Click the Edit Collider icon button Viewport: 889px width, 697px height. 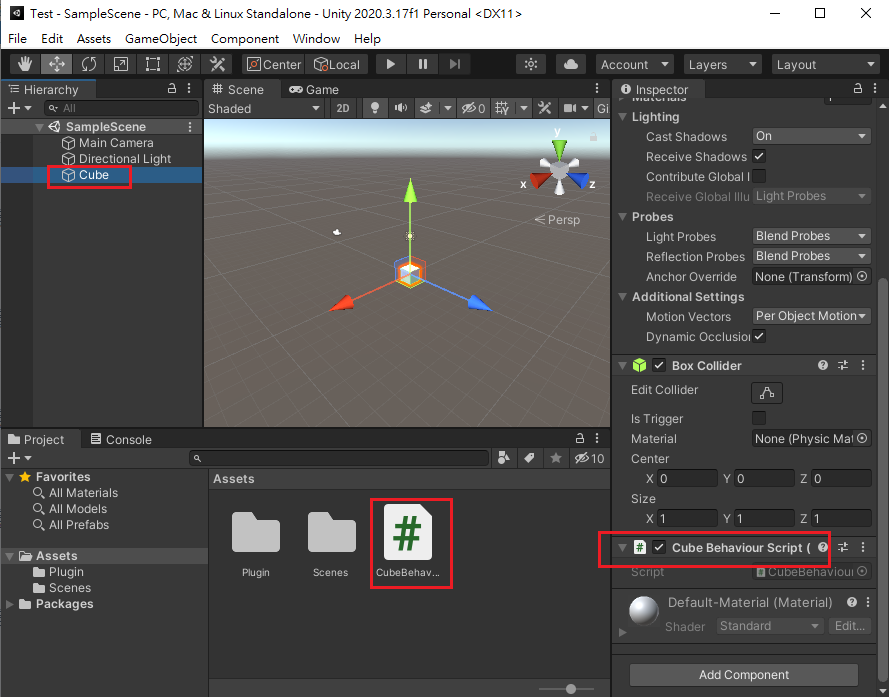pyautogui.click(x=767, y=392)
